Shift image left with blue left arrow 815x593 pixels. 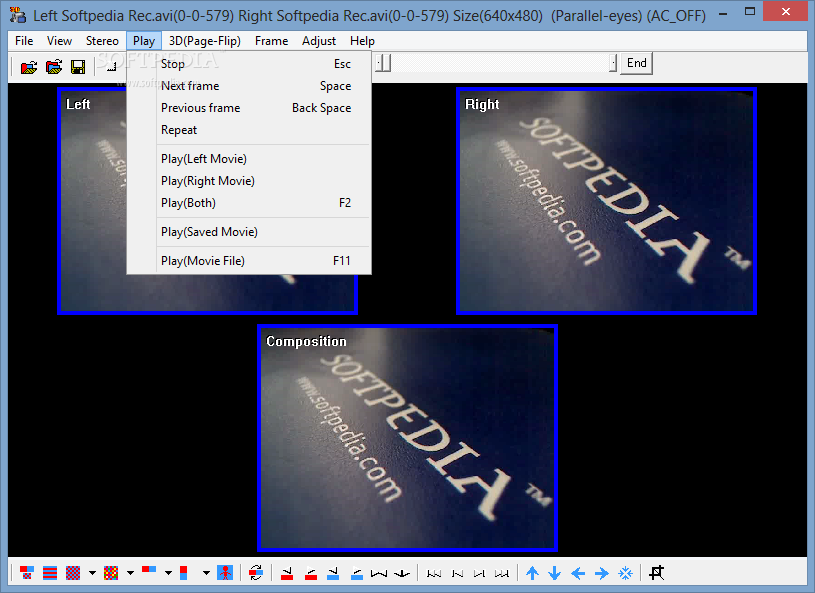point(578,573)
